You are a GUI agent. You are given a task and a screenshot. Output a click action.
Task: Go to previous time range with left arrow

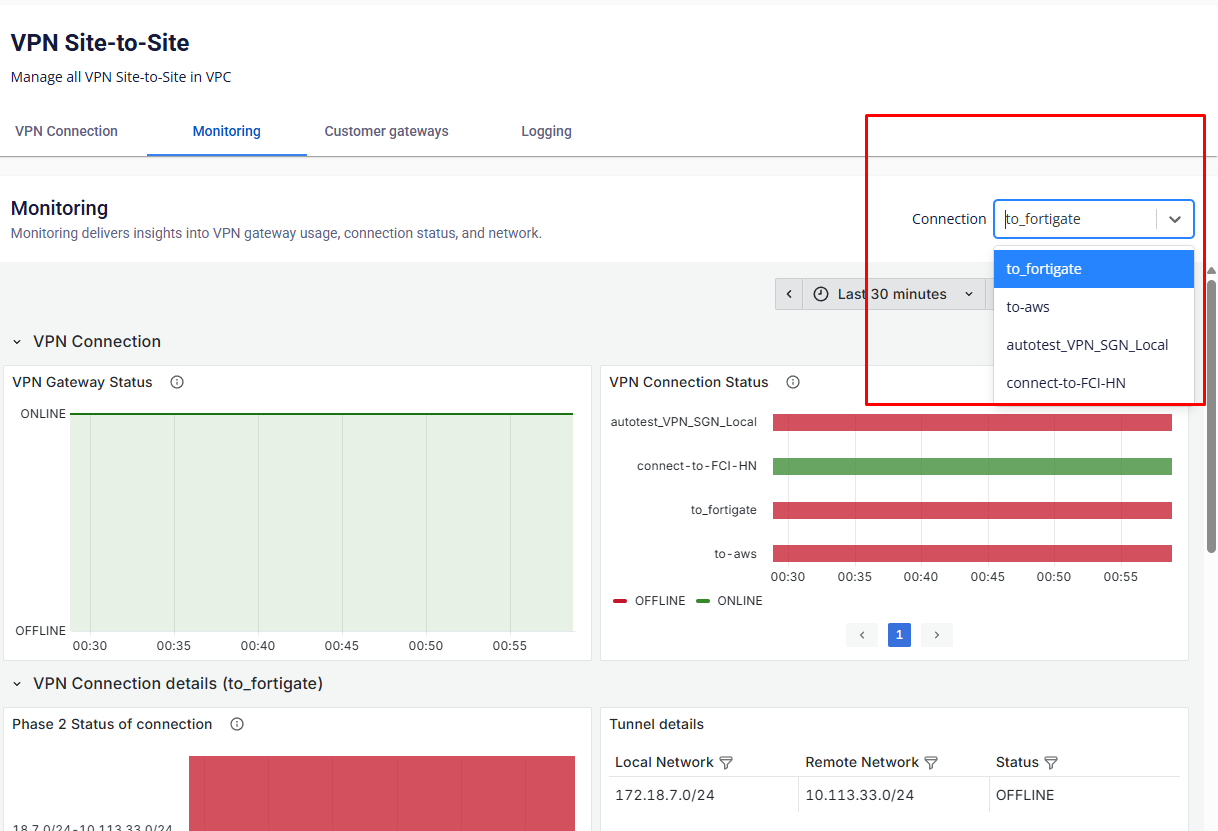789,294
